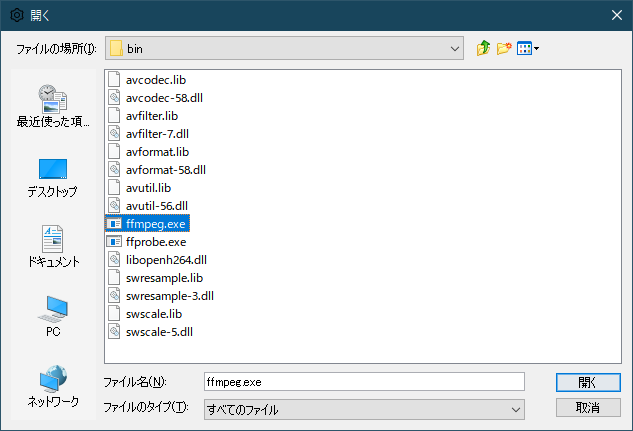633x431 pixels.
Task: Select avcodec.lib file name
Action: point(156,80)
